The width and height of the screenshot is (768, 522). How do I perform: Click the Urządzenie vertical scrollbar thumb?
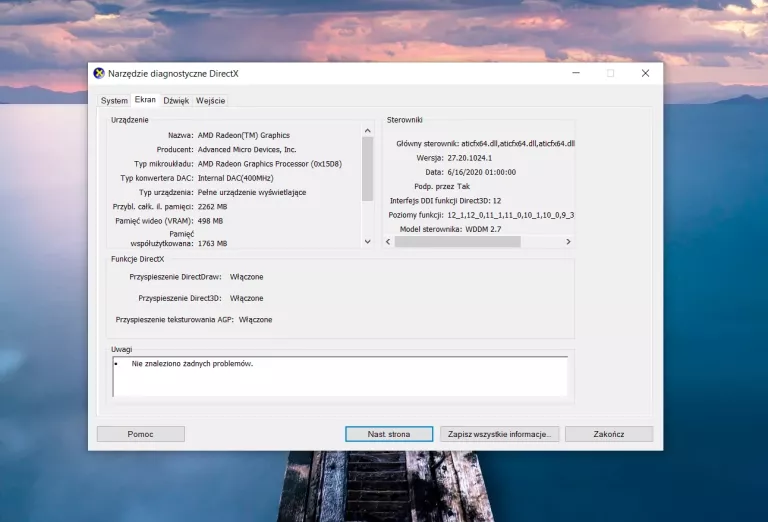click(x=367, y=168)
